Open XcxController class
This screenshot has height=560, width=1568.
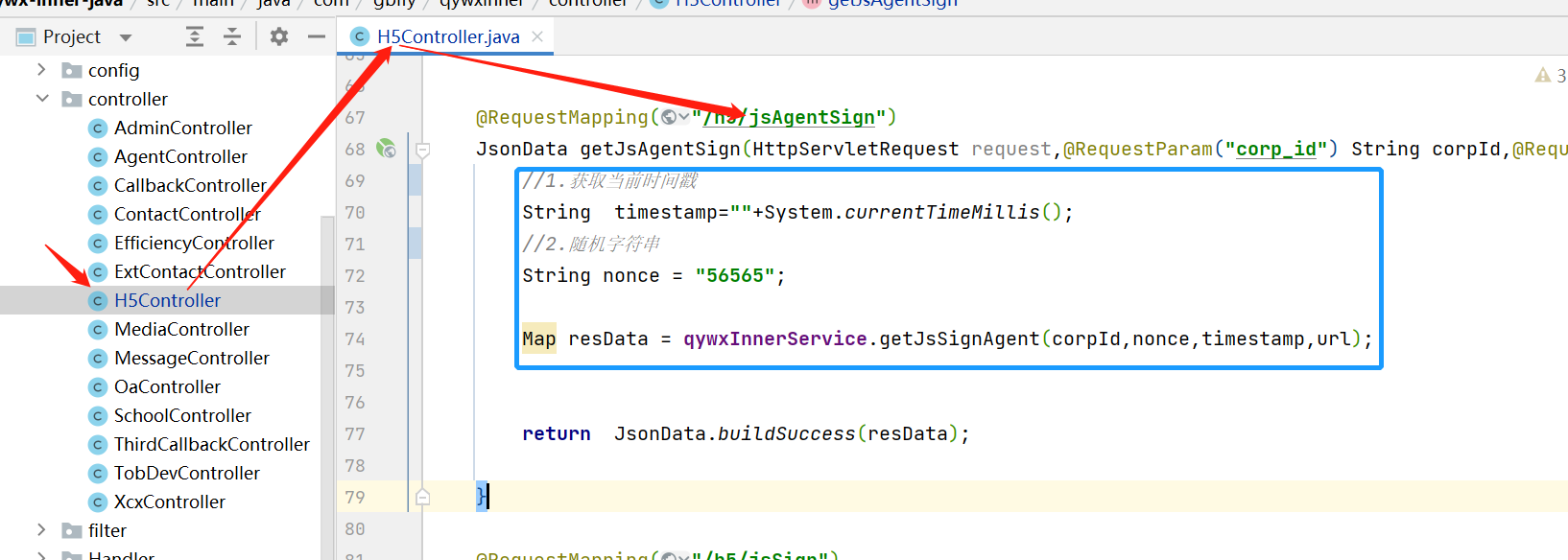tap(170, 502)
